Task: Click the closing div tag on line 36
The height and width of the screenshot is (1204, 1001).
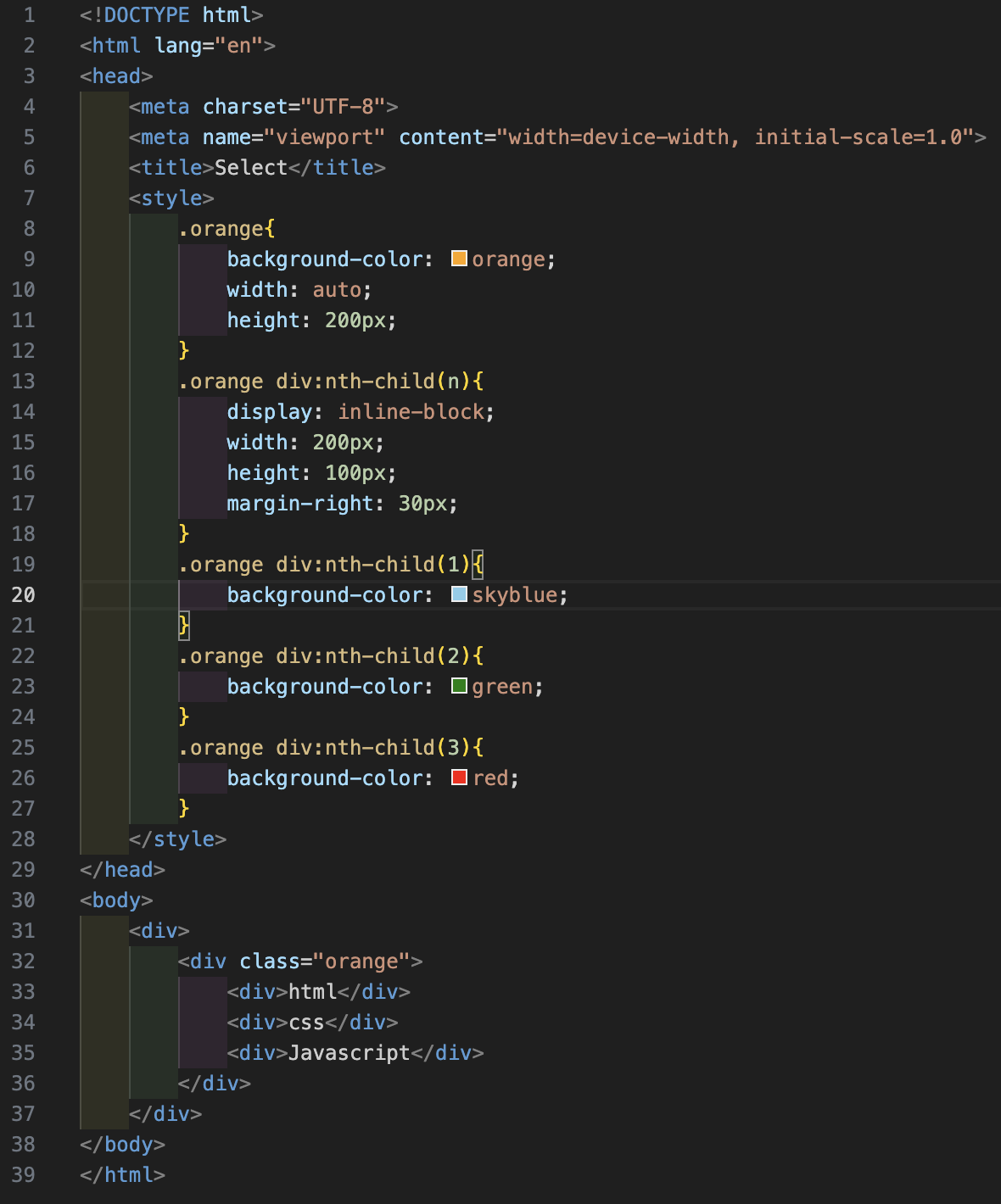Action: point(215,1084)
